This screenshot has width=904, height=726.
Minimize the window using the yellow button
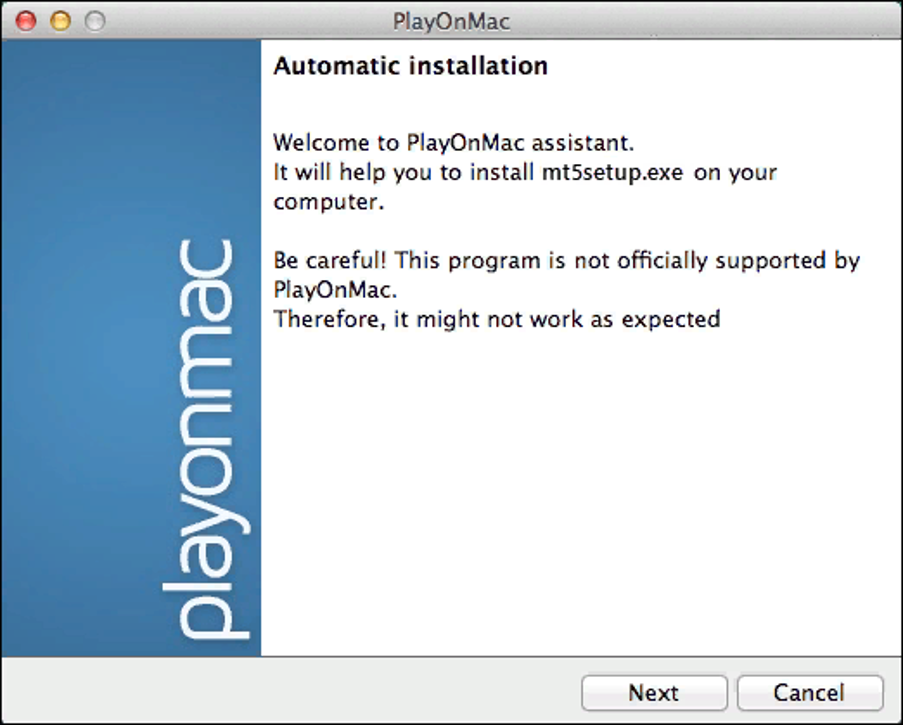60,20
